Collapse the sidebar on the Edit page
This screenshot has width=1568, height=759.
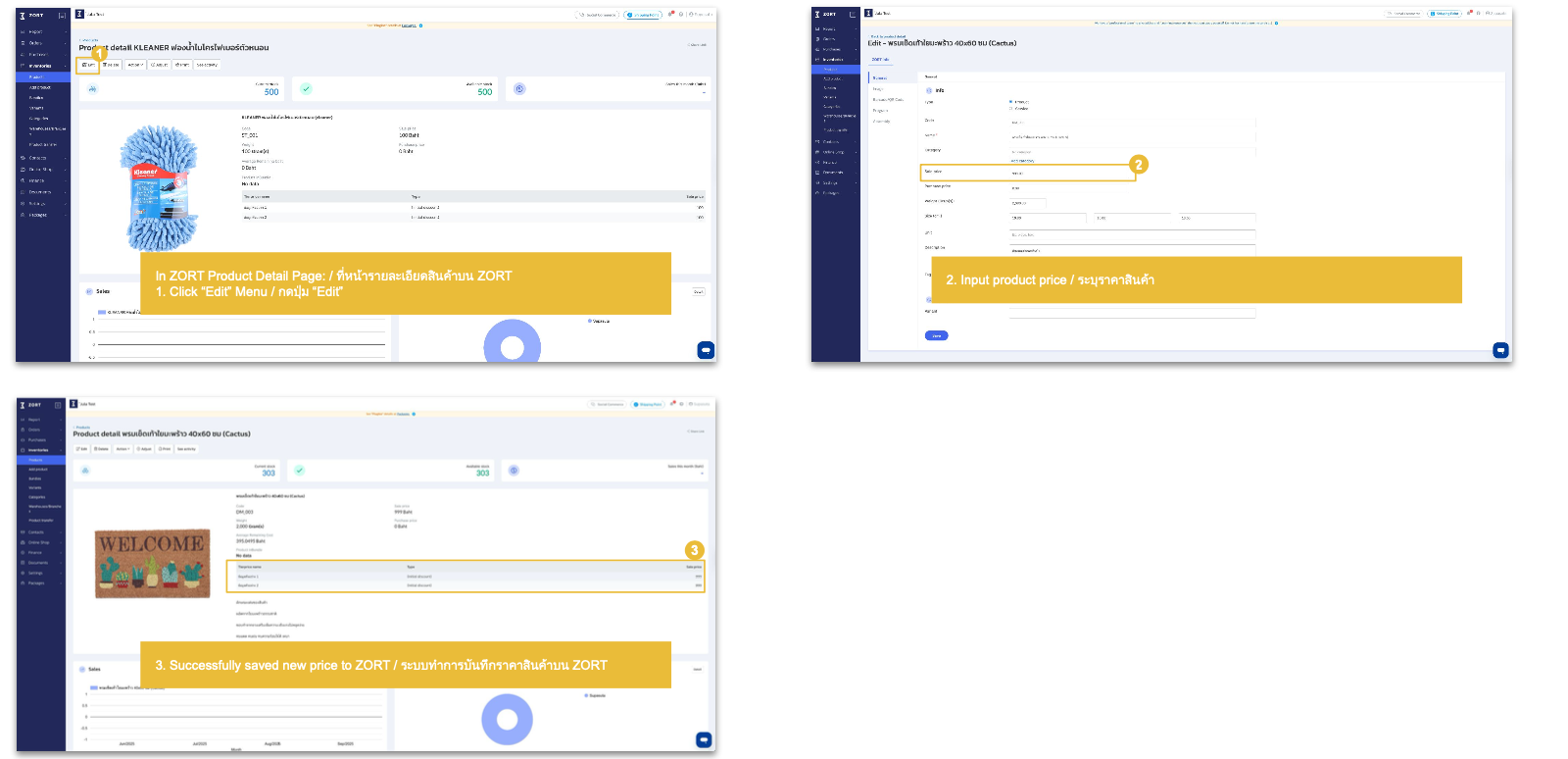point(853,14)
